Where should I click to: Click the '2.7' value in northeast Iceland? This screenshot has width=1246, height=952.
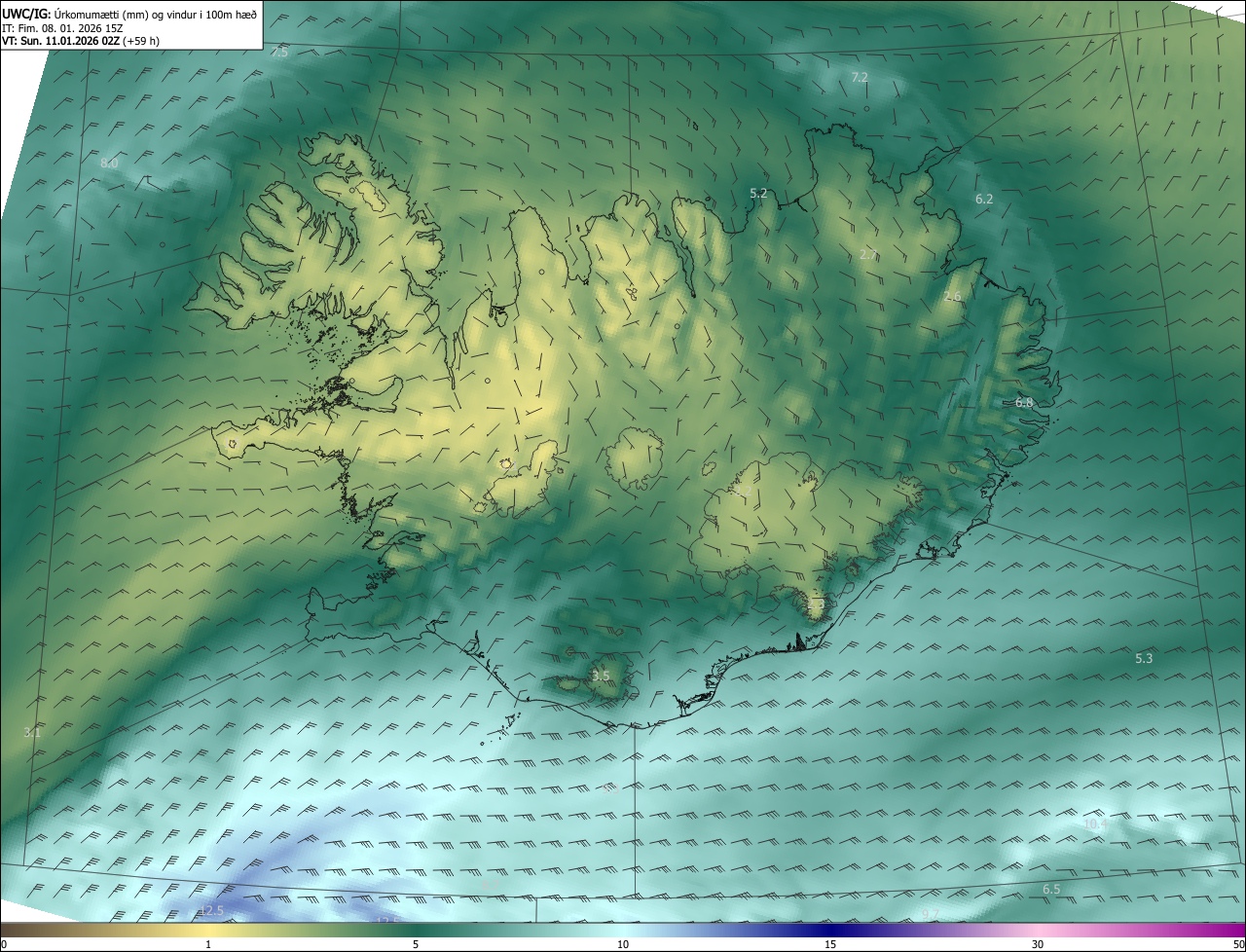click(869, 255)
